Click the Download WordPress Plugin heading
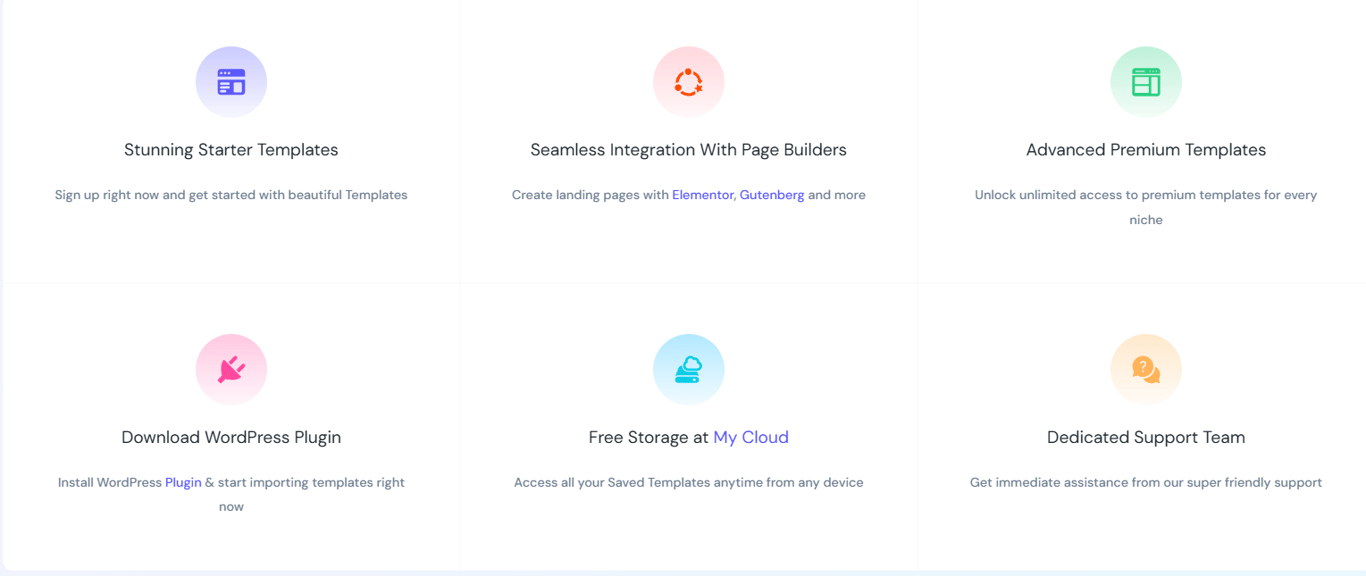This screenshot has height=576, width=1366. pyautogui.click(x=231, y=437)
